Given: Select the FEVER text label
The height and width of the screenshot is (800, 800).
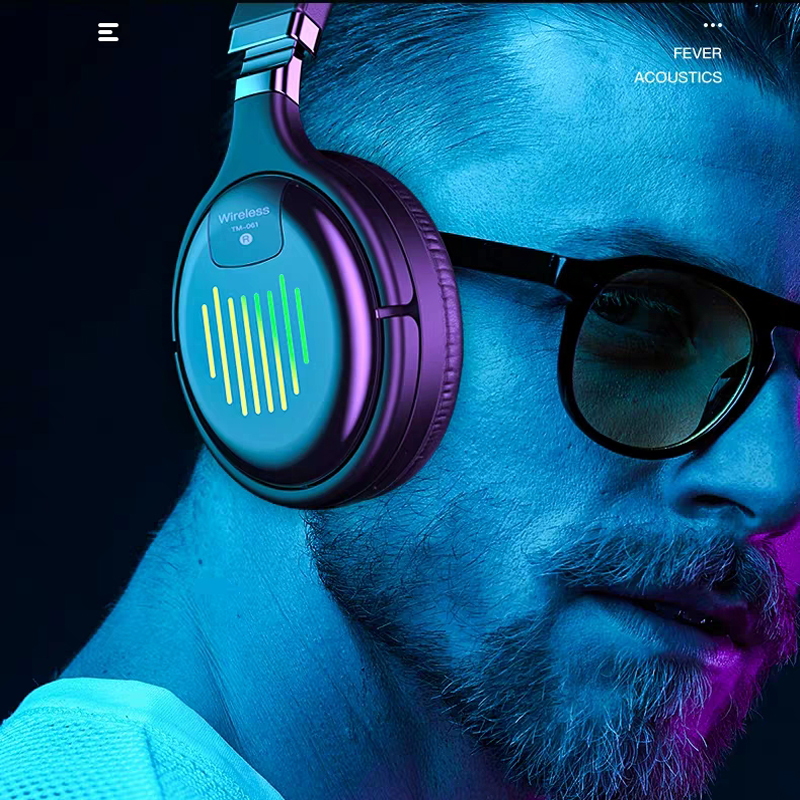Looking at the screenshot, I should click(x=697, y=53).
